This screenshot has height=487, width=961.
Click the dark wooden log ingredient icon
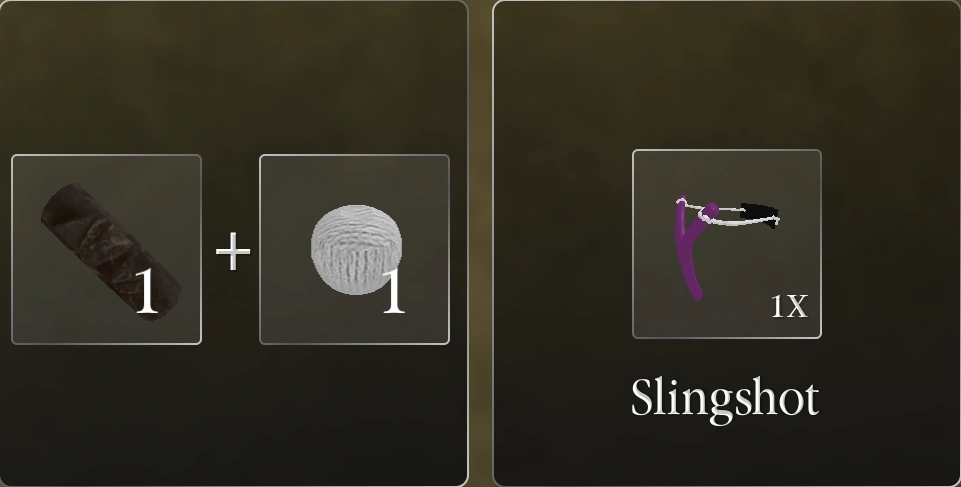pos(110,250)
